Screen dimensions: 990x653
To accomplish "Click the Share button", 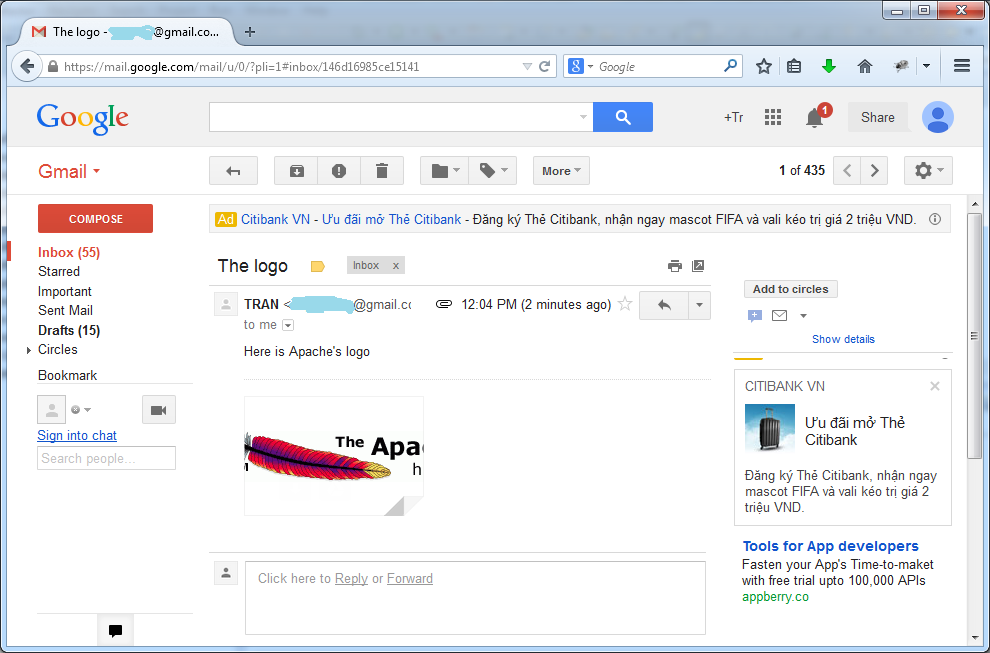I will coord(878,117).
